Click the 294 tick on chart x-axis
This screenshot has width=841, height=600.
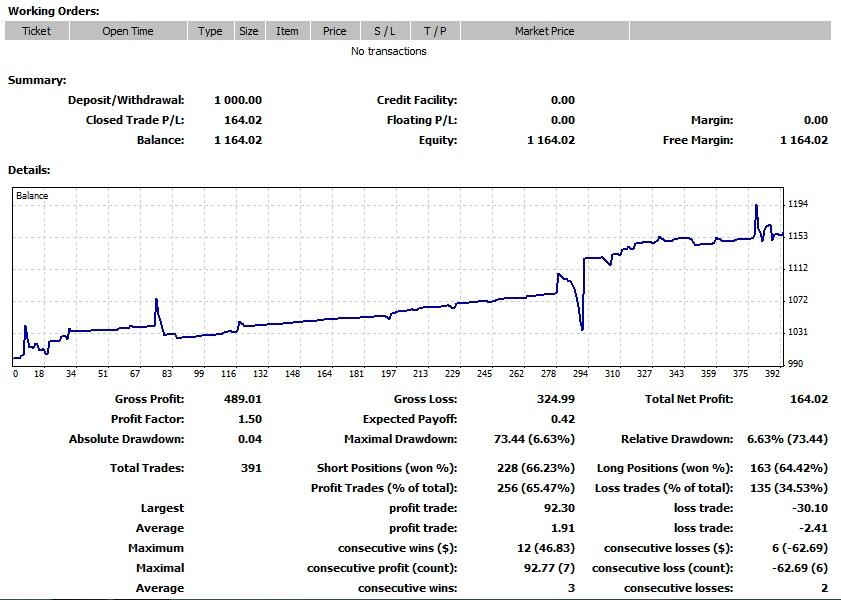(580, 374)
